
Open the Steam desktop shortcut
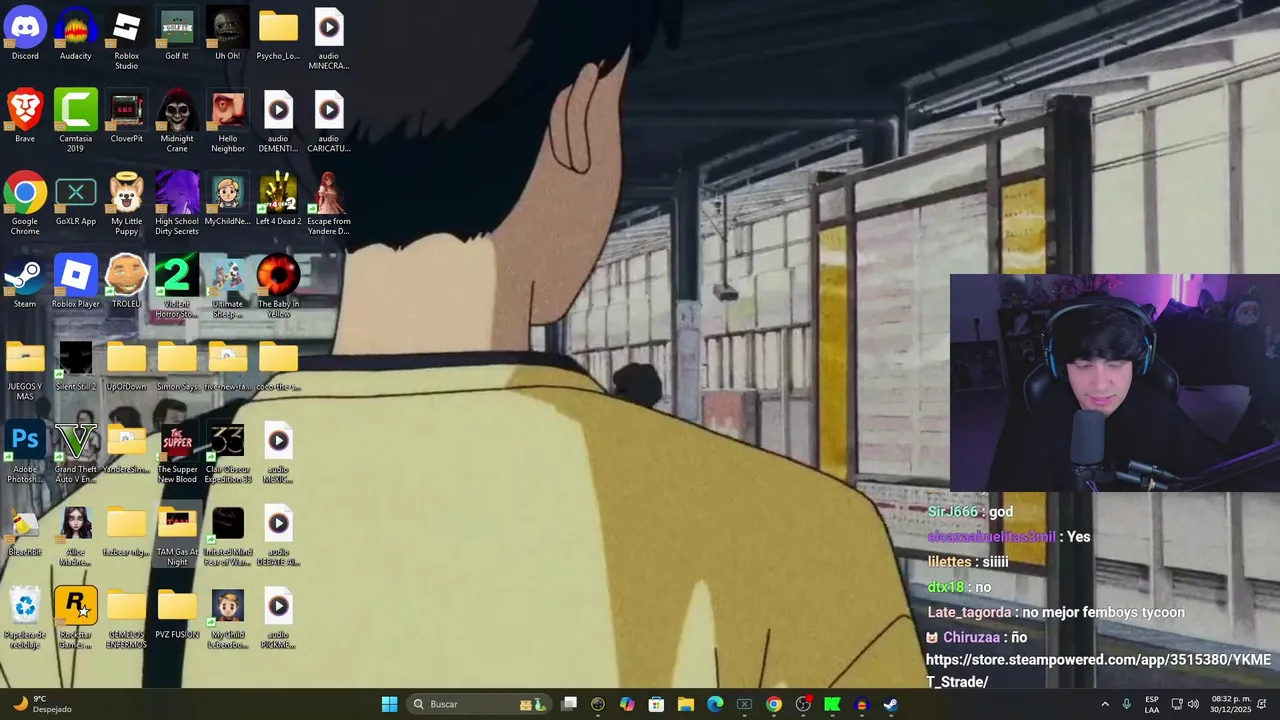pyautogui.click(x=25, y=282)
